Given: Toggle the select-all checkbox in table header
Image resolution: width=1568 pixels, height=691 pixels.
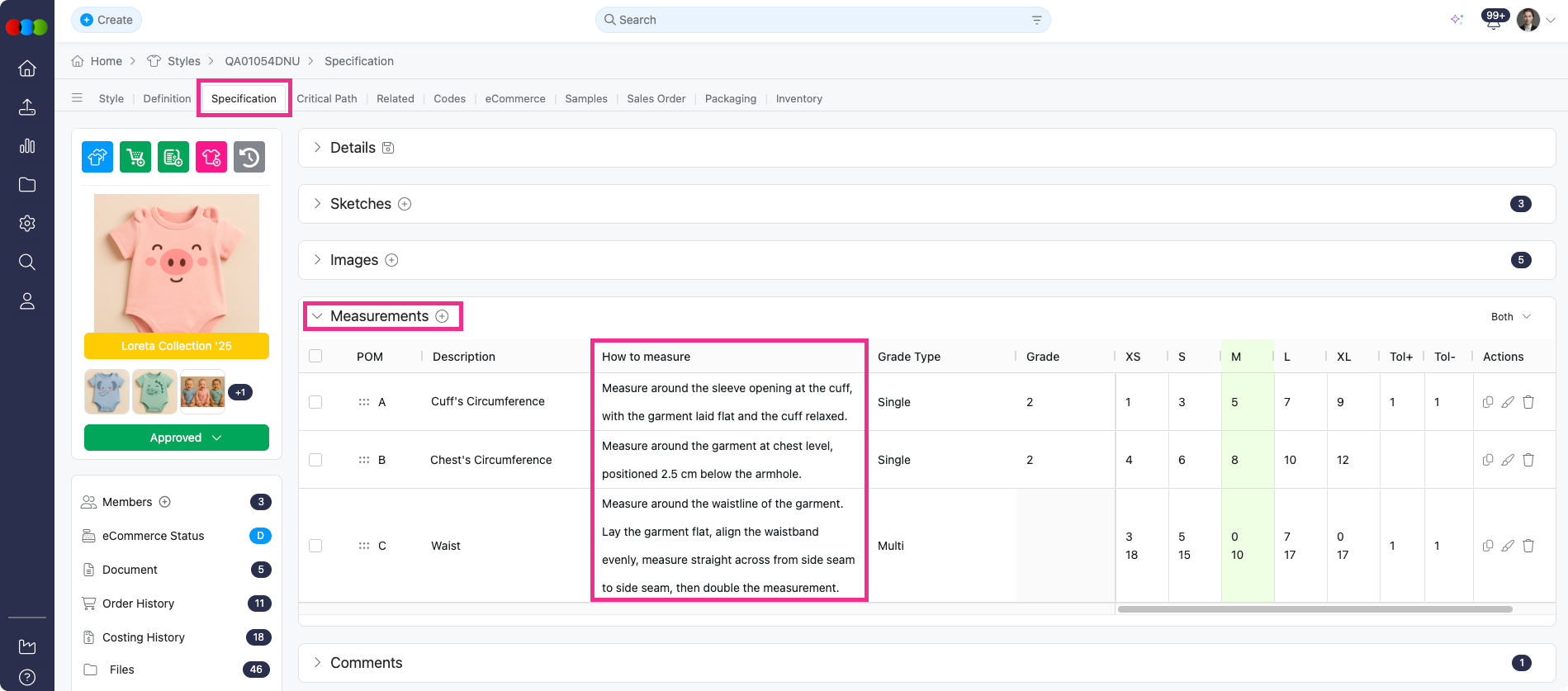Looking at the screenshot, I should (315, 357).
